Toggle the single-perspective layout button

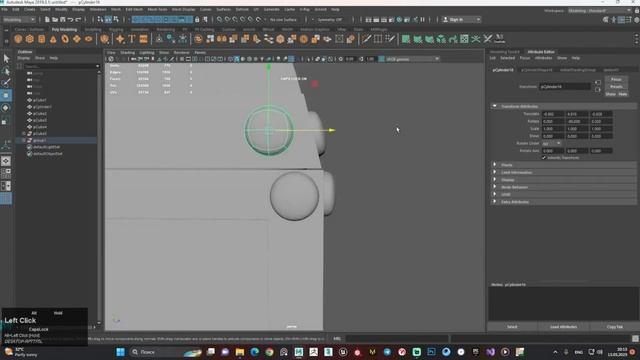[6, 161]
